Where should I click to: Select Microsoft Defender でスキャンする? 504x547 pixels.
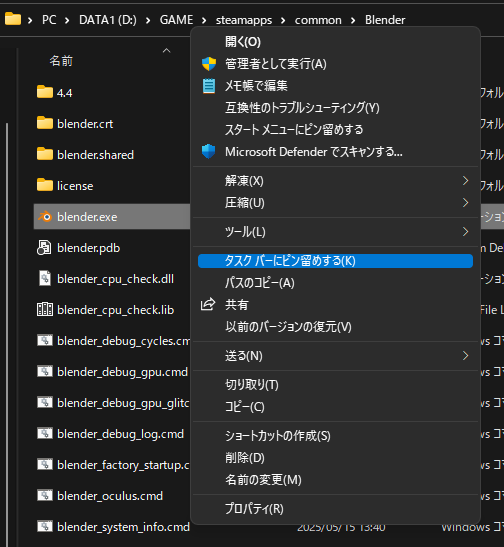[x=336, y=152]
